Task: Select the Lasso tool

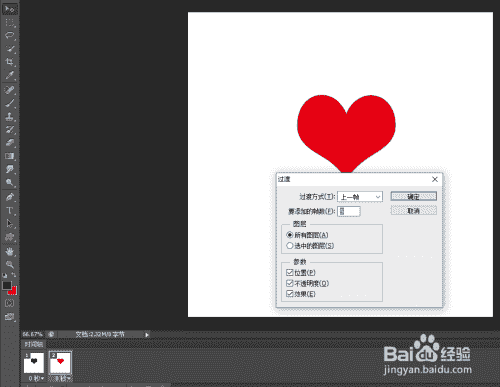Action: tap(10, 35)
